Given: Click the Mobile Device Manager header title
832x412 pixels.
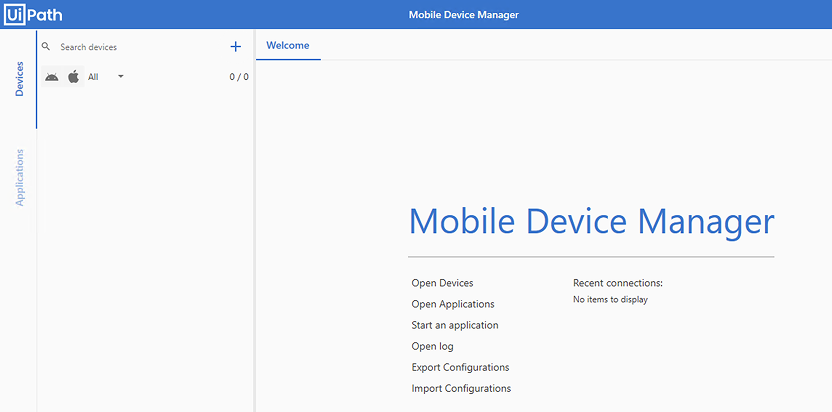Looking at the screenshot, I should 463,15.
